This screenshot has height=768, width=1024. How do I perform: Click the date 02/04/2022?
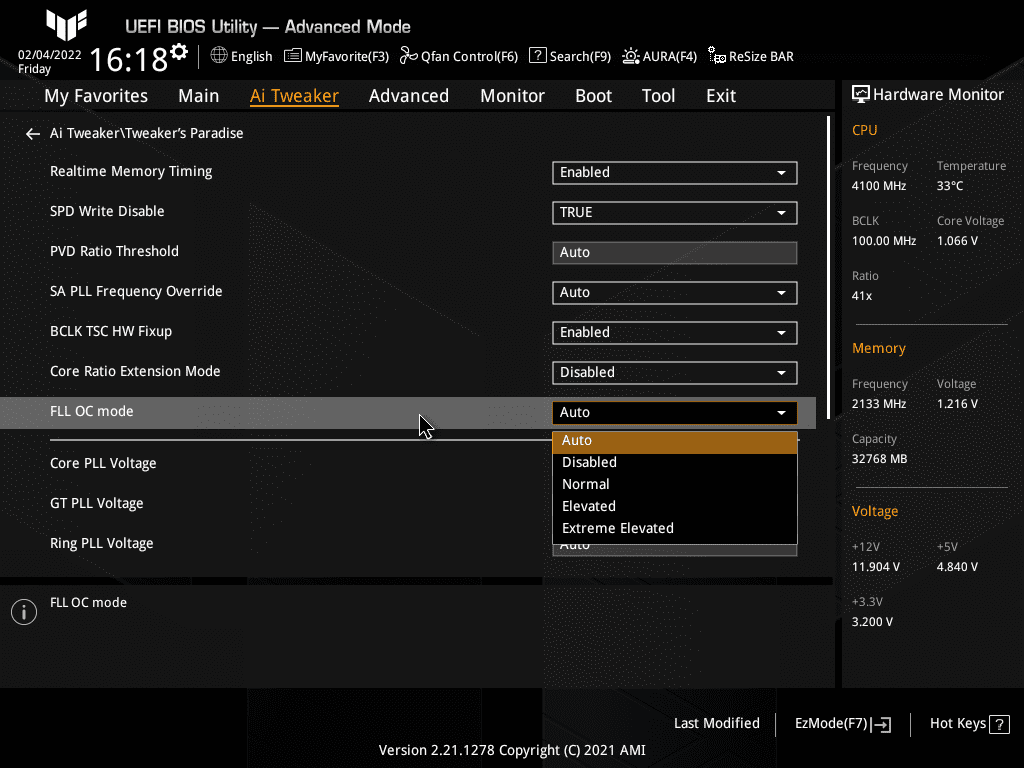coord(50,55)
